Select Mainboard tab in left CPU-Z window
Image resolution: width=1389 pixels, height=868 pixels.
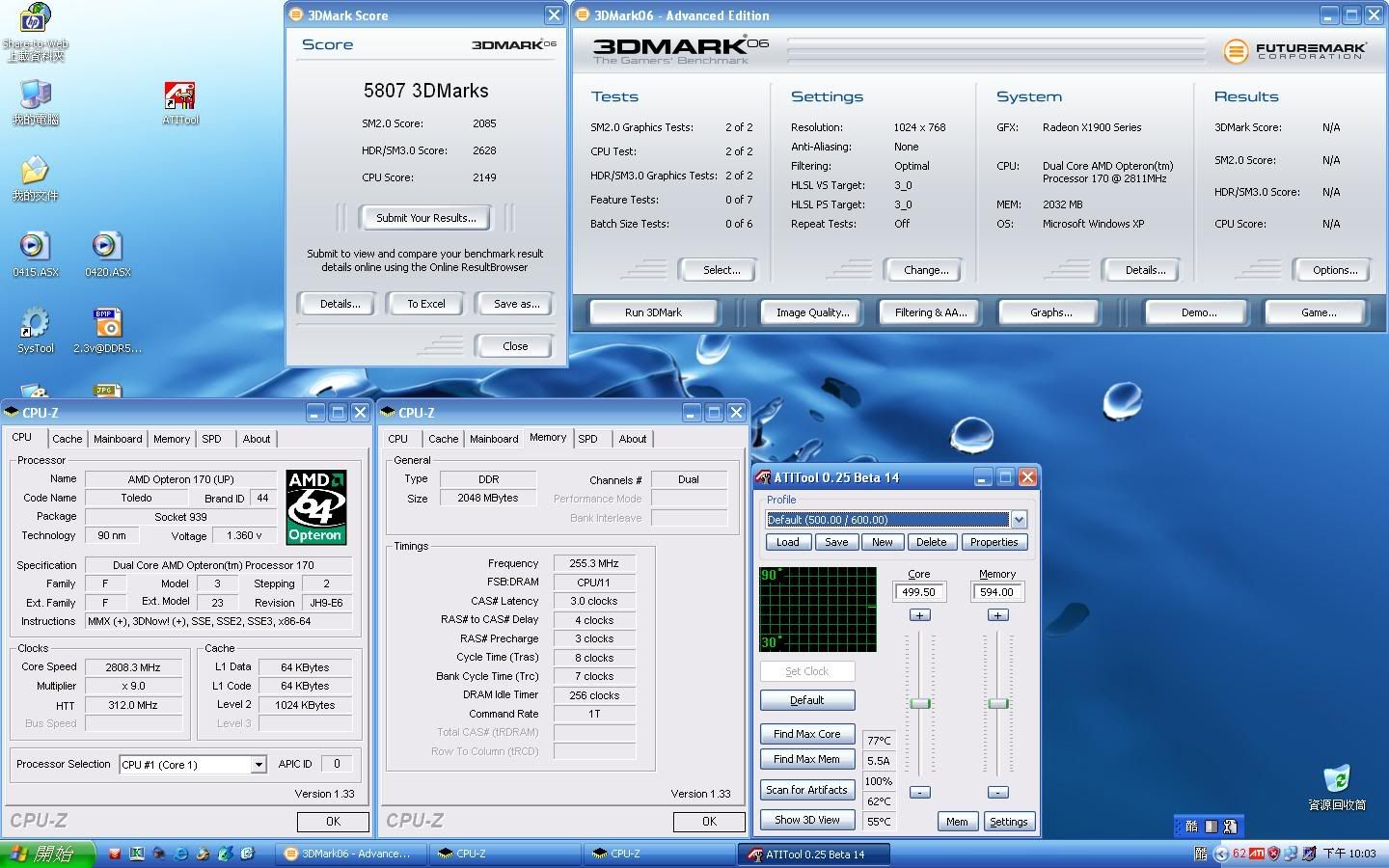[118, 439]
